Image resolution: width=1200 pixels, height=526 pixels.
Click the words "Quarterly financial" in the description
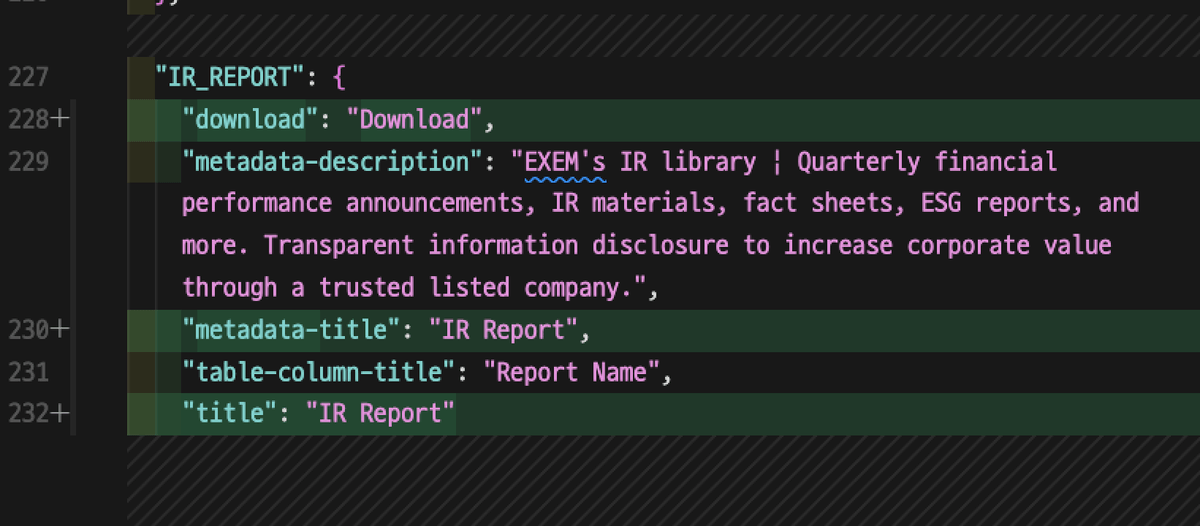[x=927, y=162]
